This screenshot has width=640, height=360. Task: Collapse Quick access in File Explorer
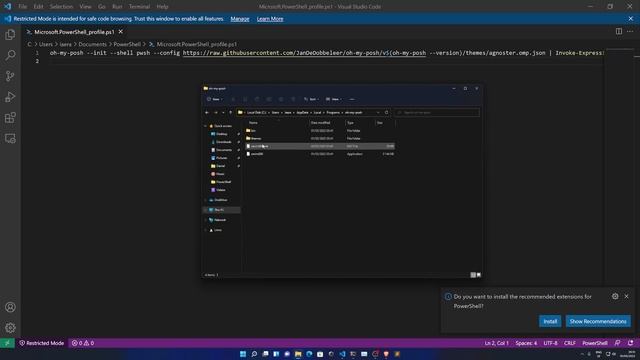[206, 126]
